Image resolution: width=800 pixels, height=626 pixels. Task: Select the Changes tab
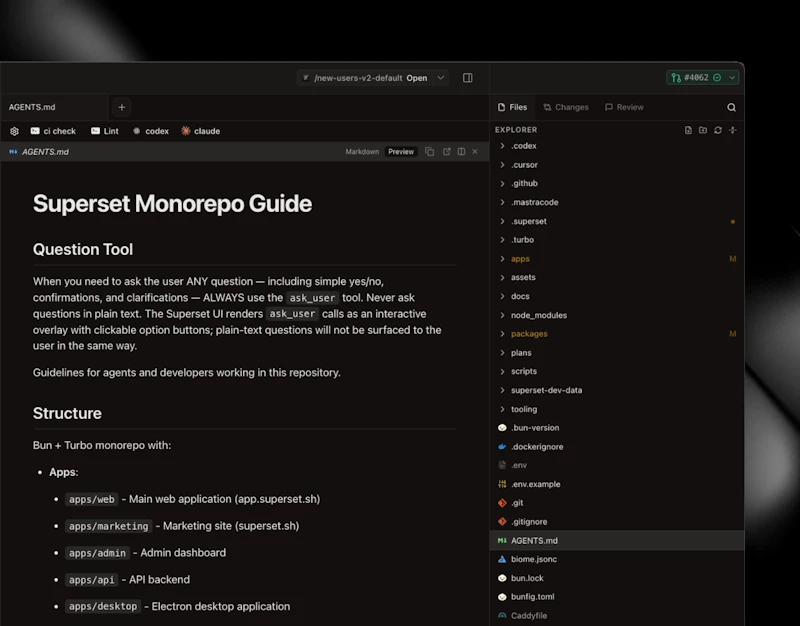coord(566,107)
